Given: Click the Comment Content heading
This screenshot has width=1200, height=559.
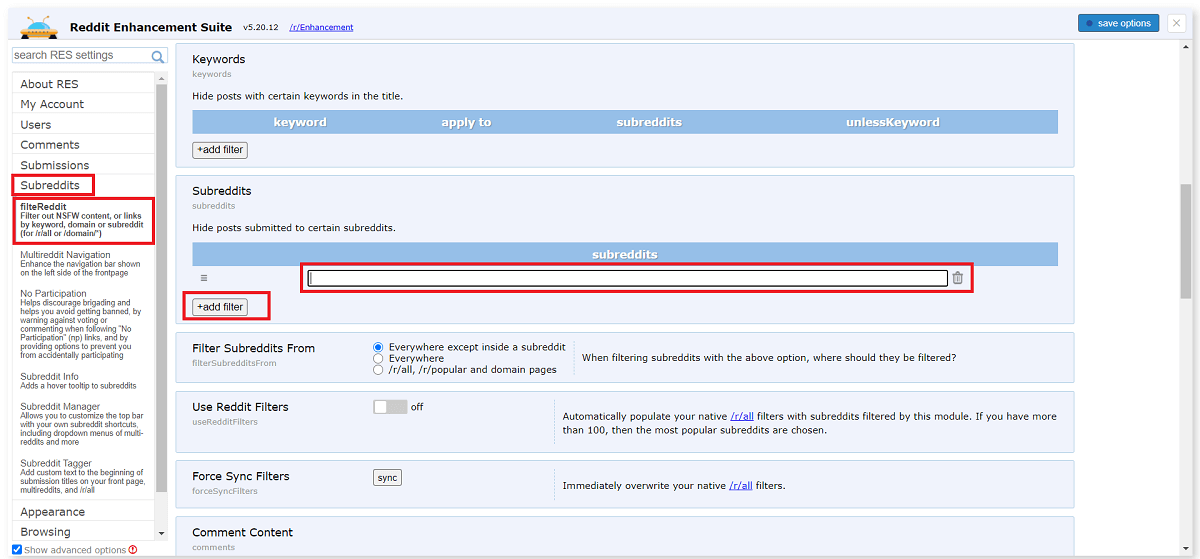Looking at the screenshot, I should [x=243, y=532].
